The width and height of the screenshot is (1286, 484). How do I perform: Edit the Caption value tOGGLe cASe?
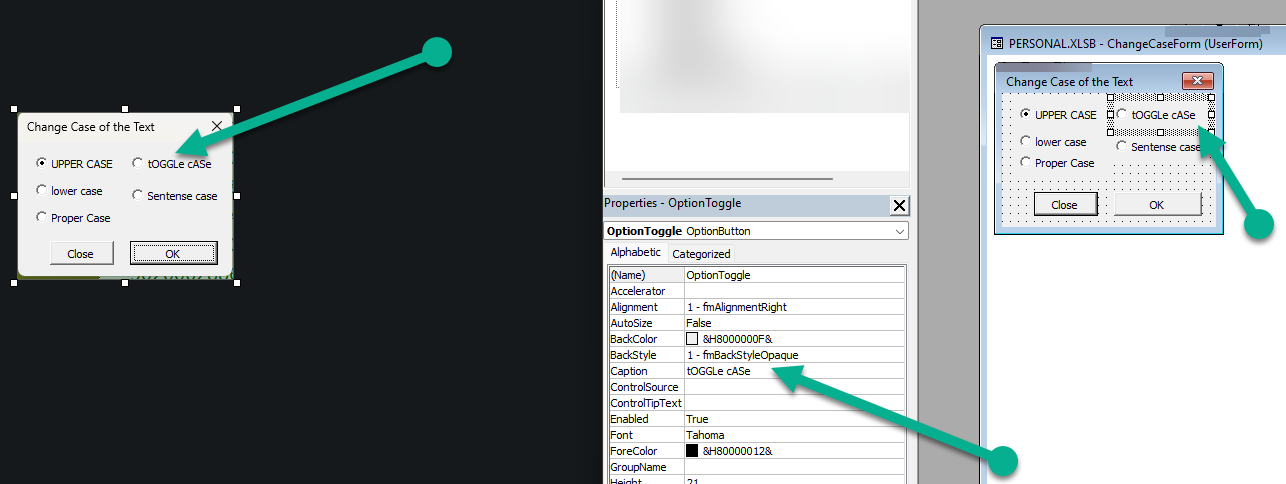(794, 371)
